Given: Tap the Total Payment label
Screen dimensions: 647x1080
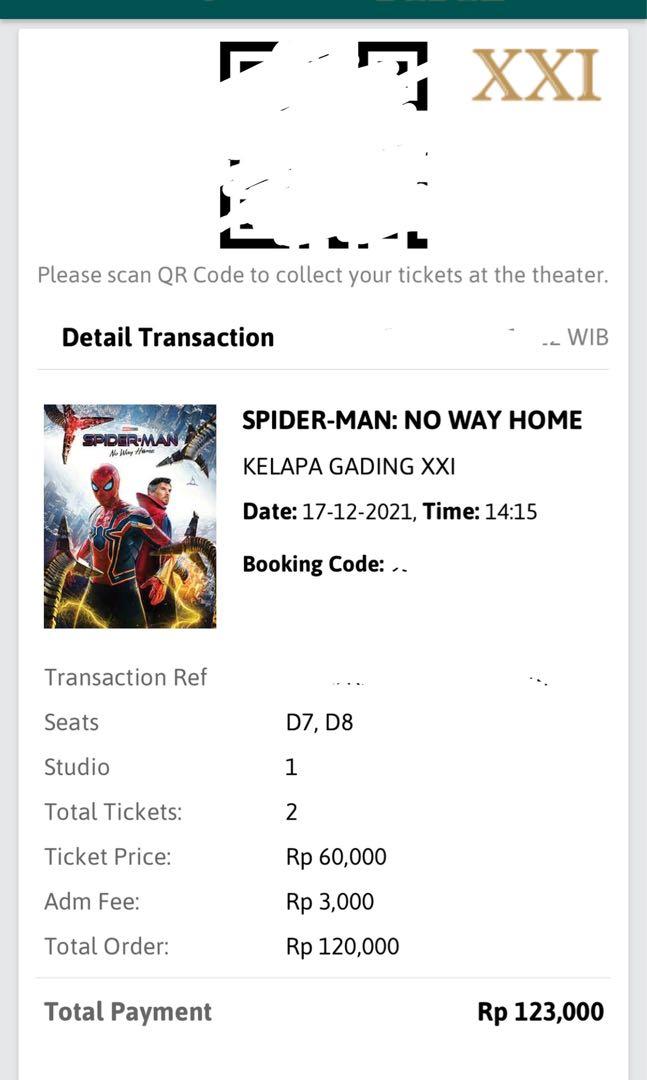Looking at the screenshot, I should point(128,1012).
